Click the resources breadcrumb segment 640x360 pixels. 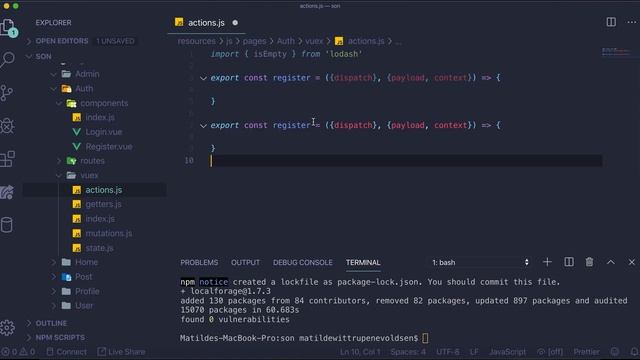(x=196, y=41)
